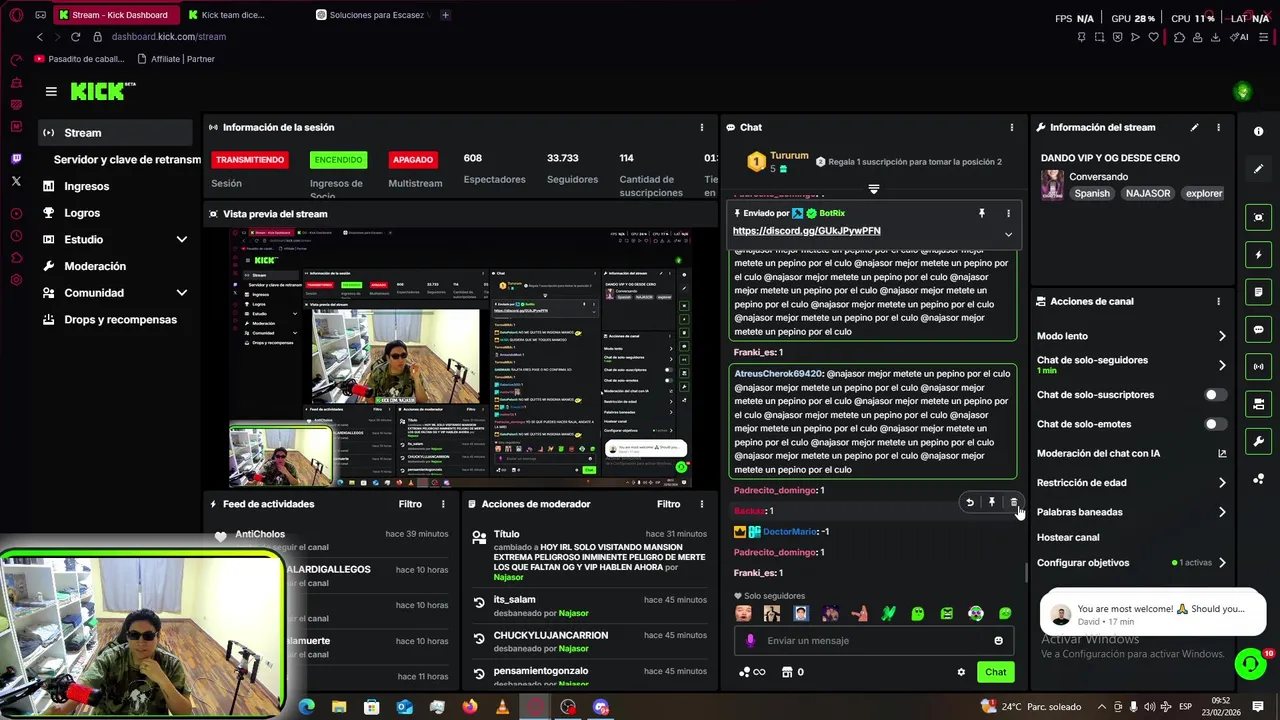This screenshot has height=720, width=1280.
Task: Unpin the BotRix pinned message
Action: 982,213
